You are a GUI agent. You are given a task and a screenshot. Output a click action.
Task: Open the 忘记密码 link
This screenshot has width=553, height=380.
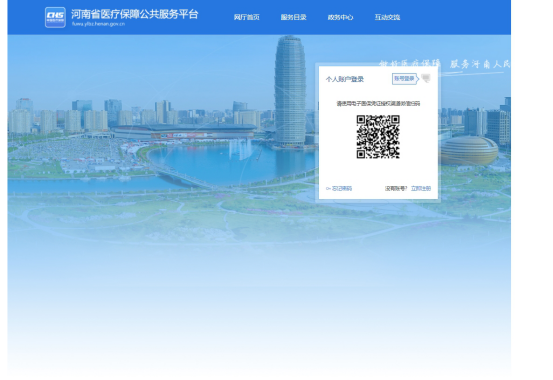pos(342,188)
